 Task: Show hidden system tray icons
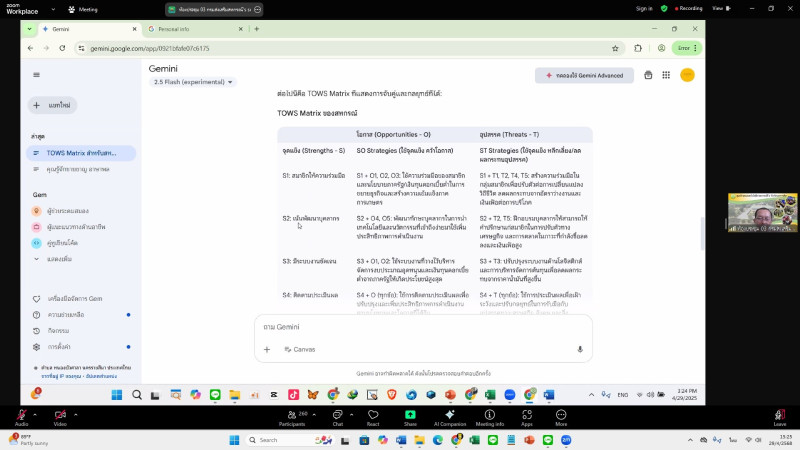point(690,440)
